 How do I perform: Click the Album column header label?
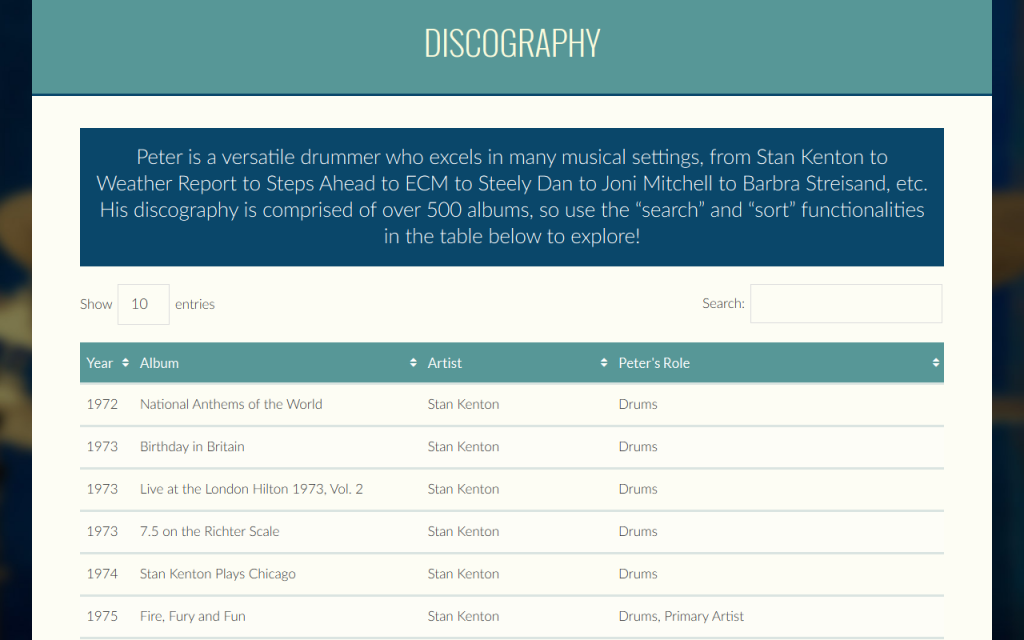159,363
